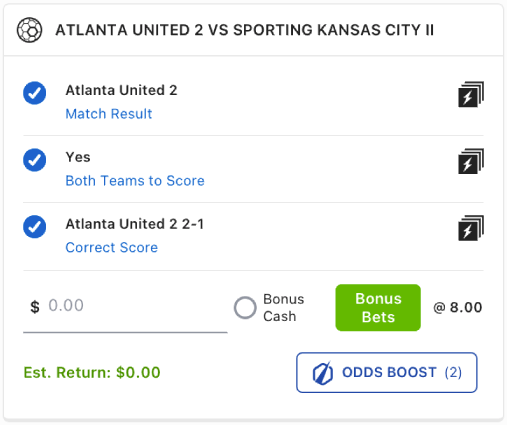This screenshot has height=425, width=507.
Task: Uncheck the Atlanta United 2 Match Result selection
Action: [x=35, y=93]
